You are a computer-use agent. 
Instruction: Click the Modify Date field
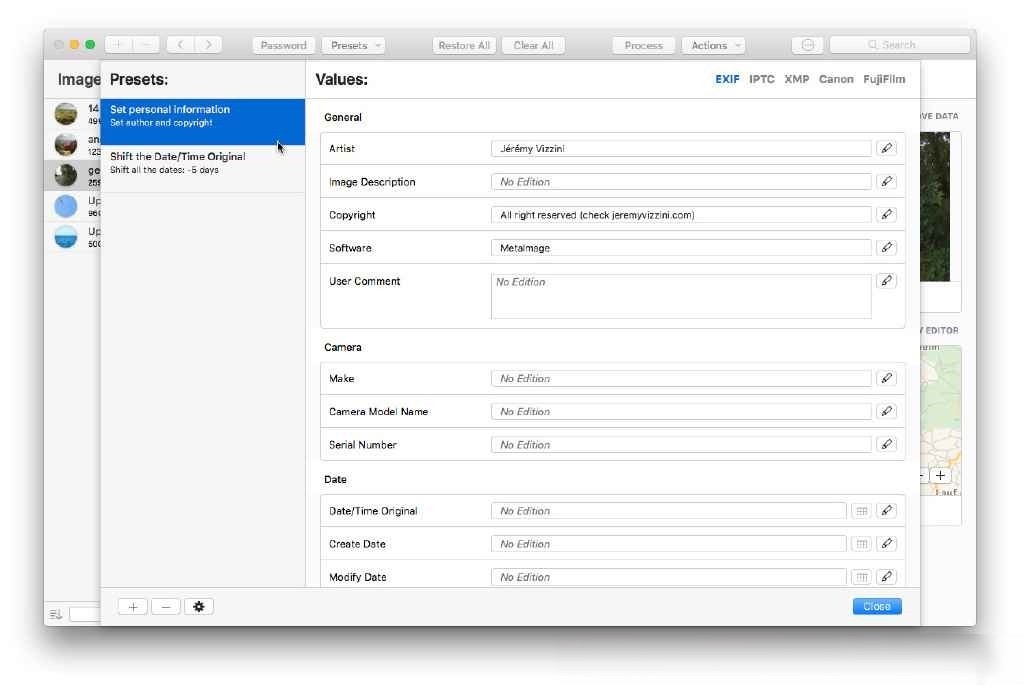668,577
